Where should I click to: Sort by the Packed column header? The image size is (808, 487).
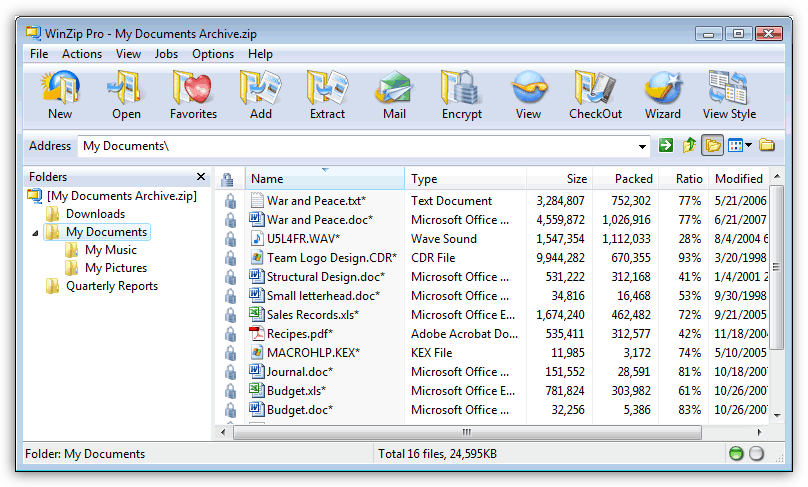pos(626,178)
